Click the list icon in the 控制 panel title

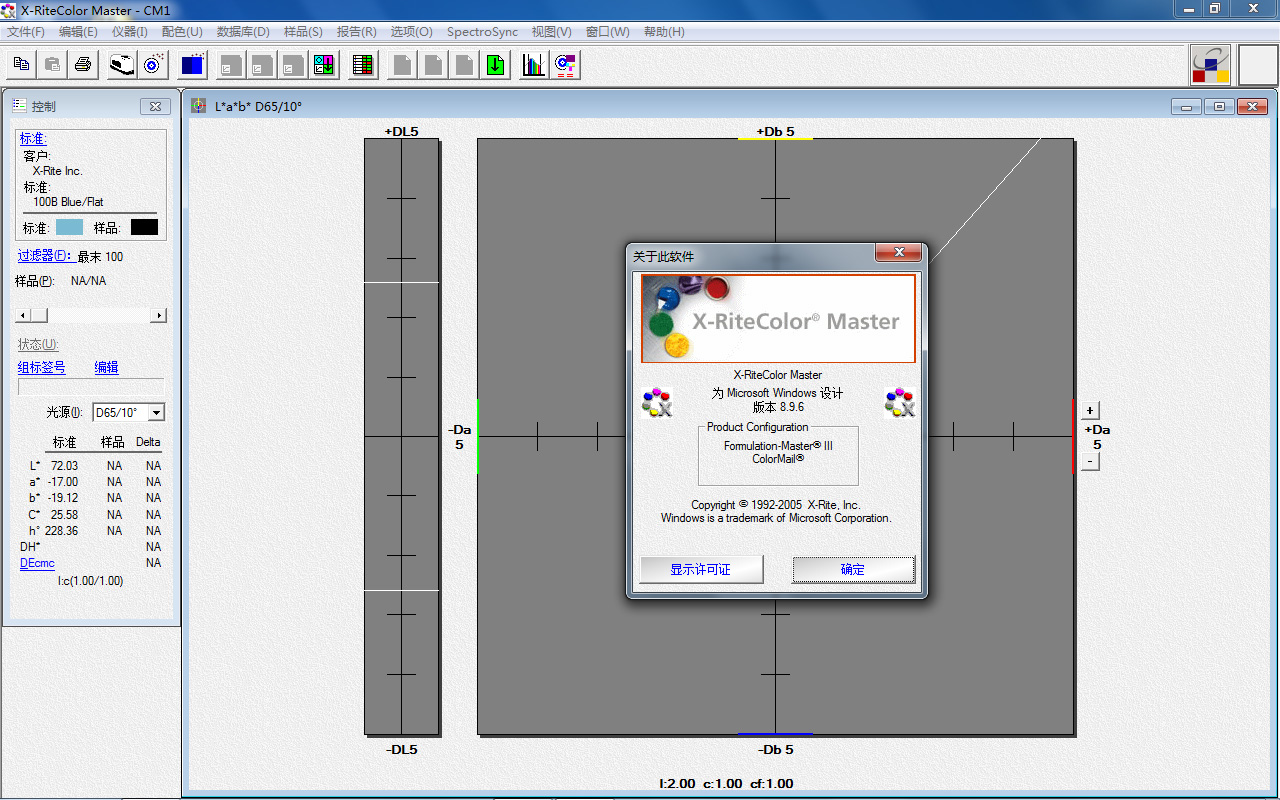18,106
